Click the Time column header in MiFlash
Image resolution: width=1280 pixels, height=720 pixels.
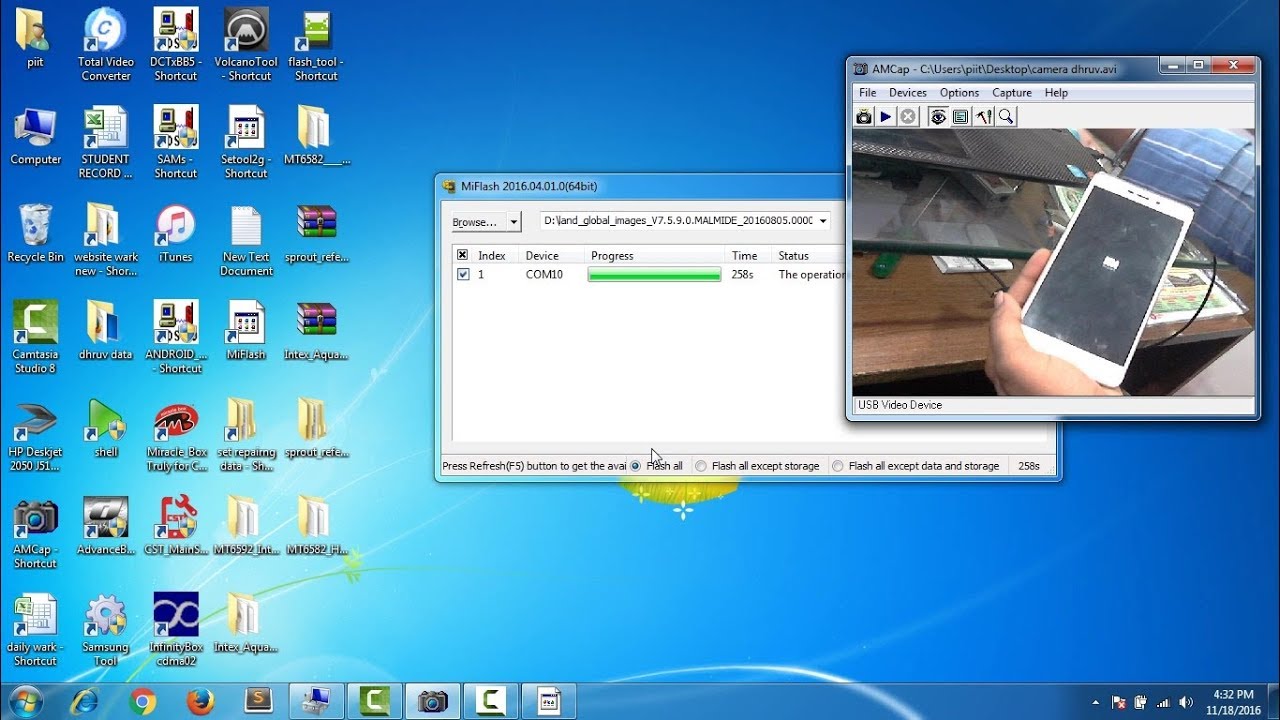pyautogui.click(x=750, y=255)
